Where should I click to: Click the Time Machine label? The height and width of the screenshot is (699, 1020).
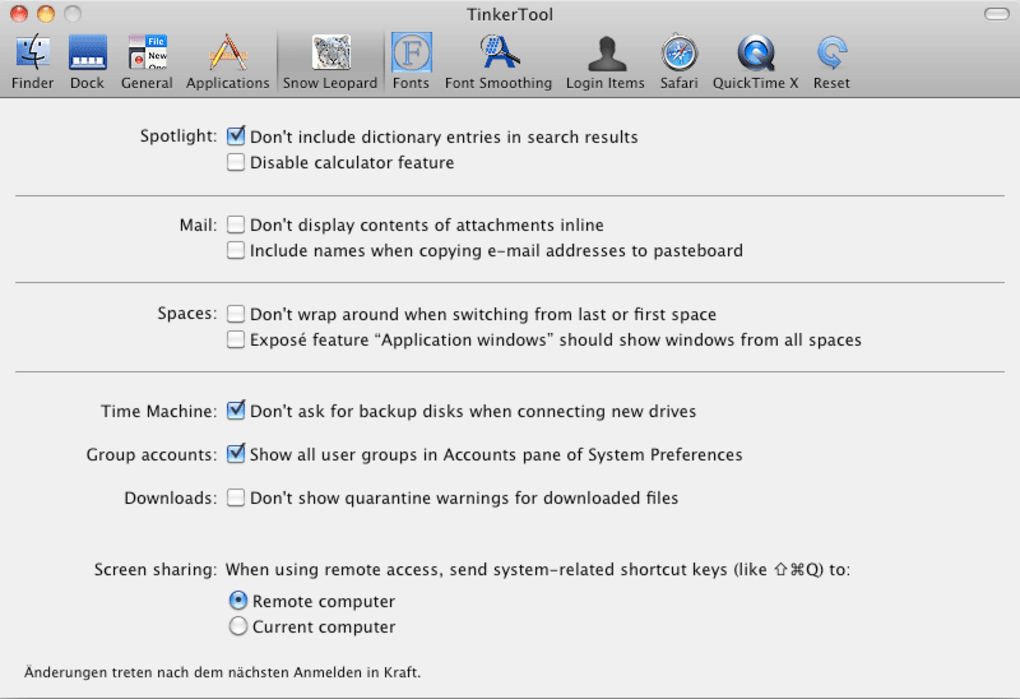(x=159, y=411)
